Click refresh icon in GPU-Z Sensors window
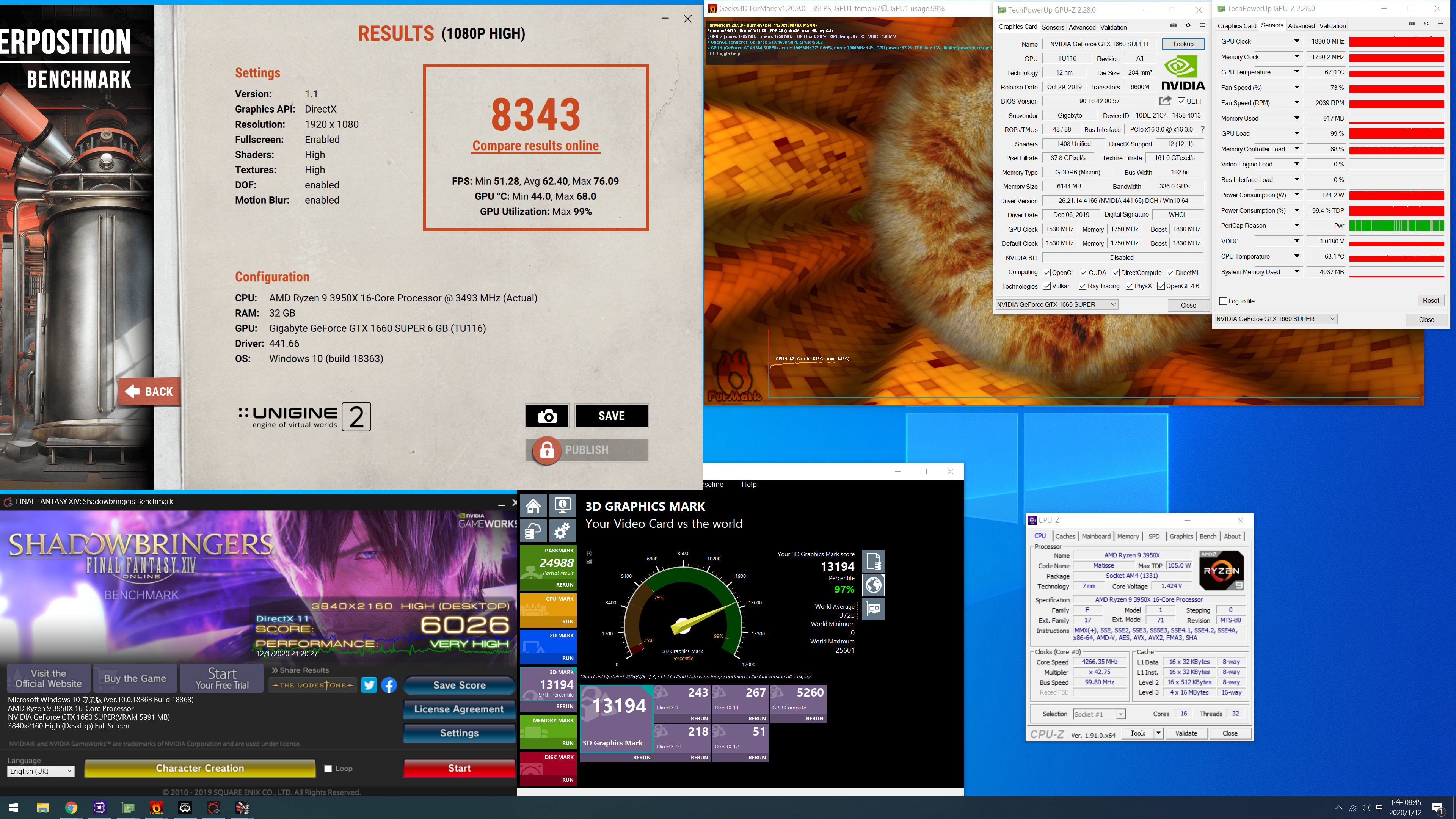The height and width of the screenshot is (819, 1456). [1426, 24]
